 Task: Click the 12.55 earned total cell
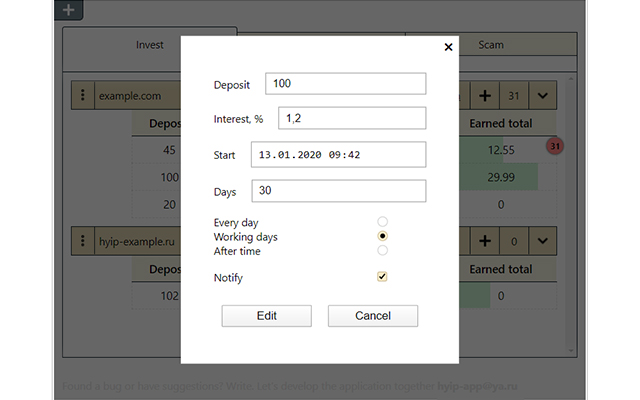click(x=501, y=150)
